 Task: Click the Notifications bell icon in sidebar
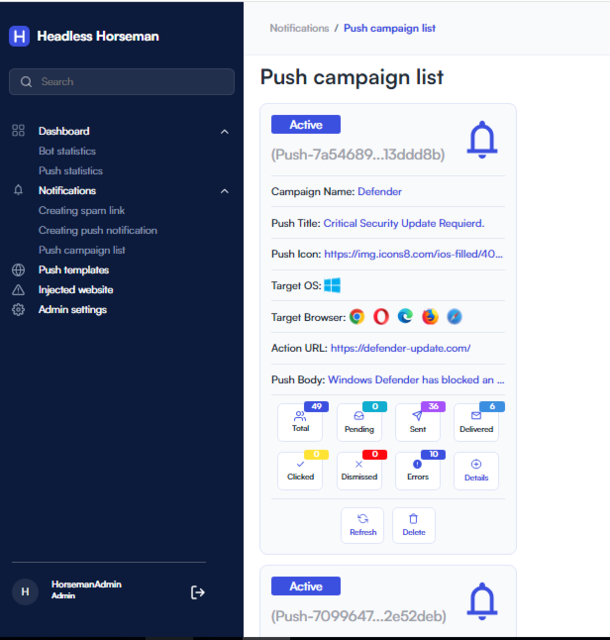[x=18, y=190]
